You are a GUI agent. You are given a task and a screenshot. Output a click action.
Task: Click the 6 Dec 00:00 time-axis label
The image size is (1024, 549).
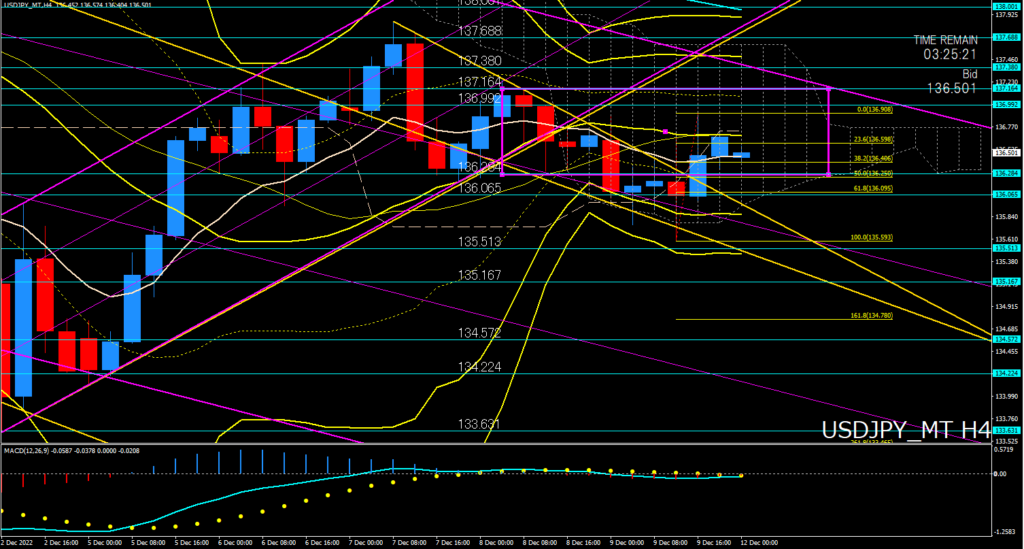[x=235, y=542]
